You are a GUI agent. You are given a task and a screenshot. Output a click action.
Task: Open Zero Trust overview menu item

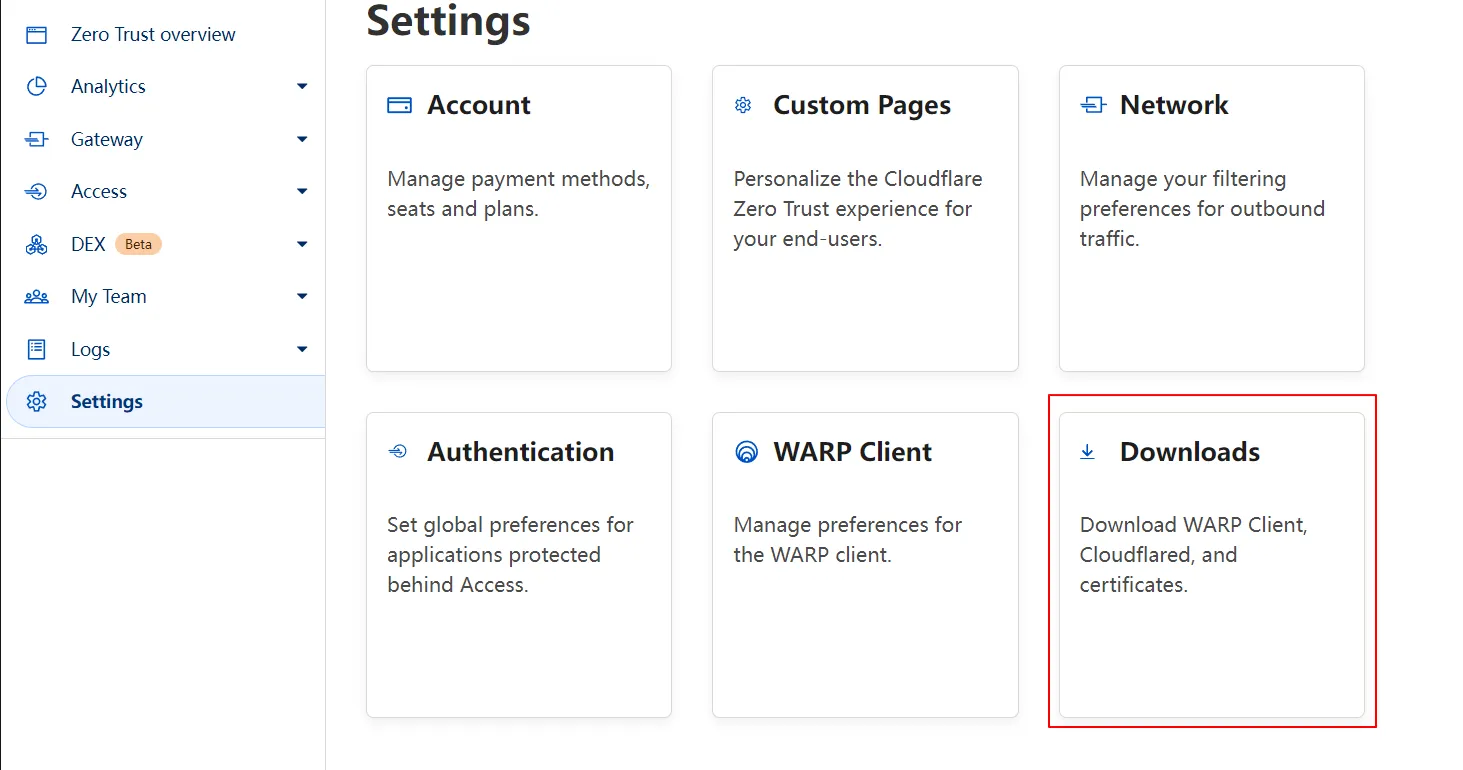pos(153,35)
